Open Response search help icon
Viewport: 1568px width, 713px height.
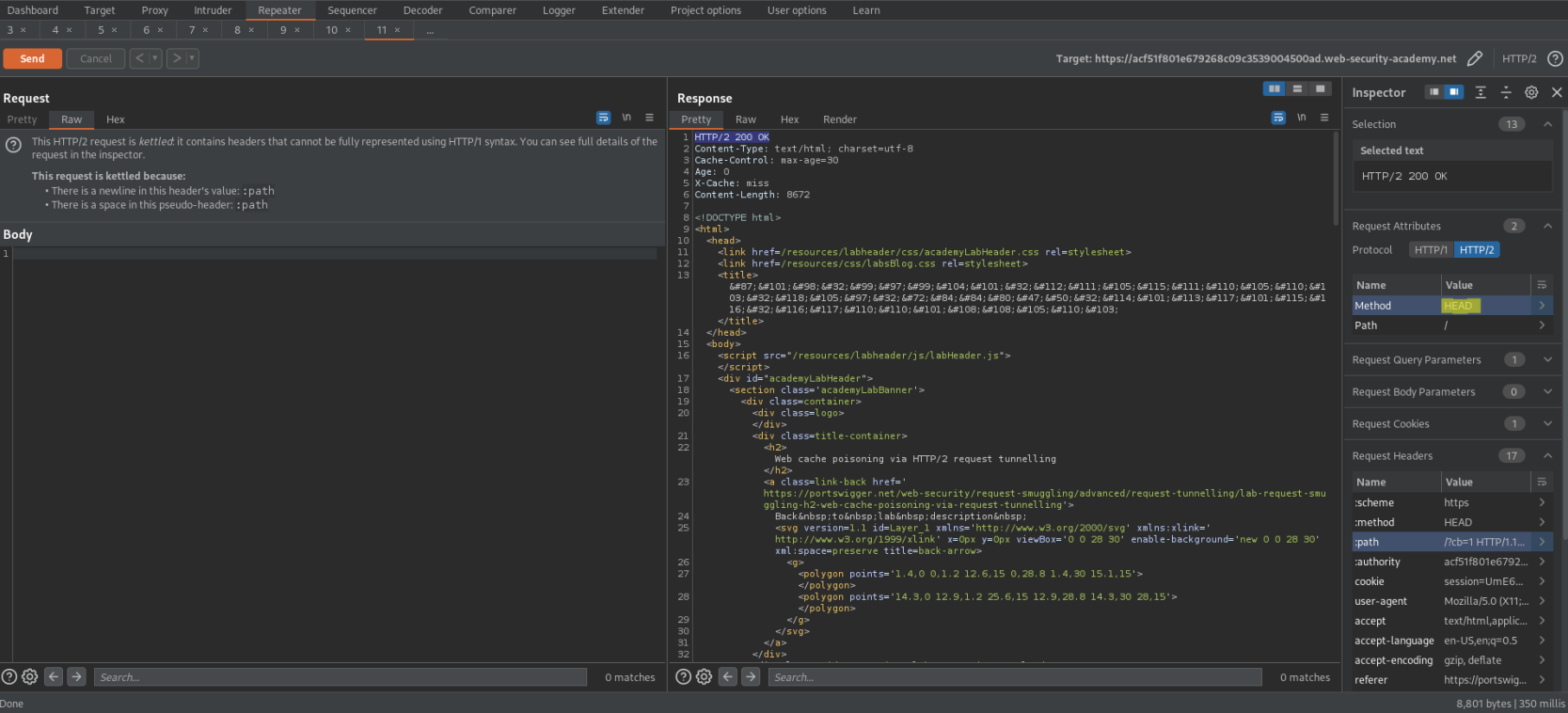click(684, 676)
